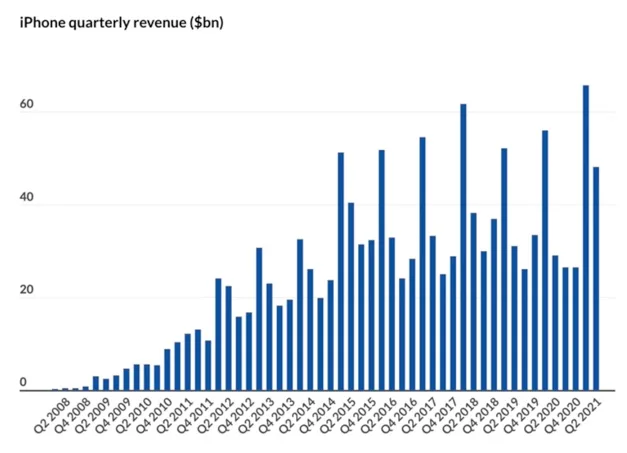Click the x-axis label 'Q4 2017'
The width and height of the screenshot is (627, 453).
pyautogui.click(x=440, y=416)
